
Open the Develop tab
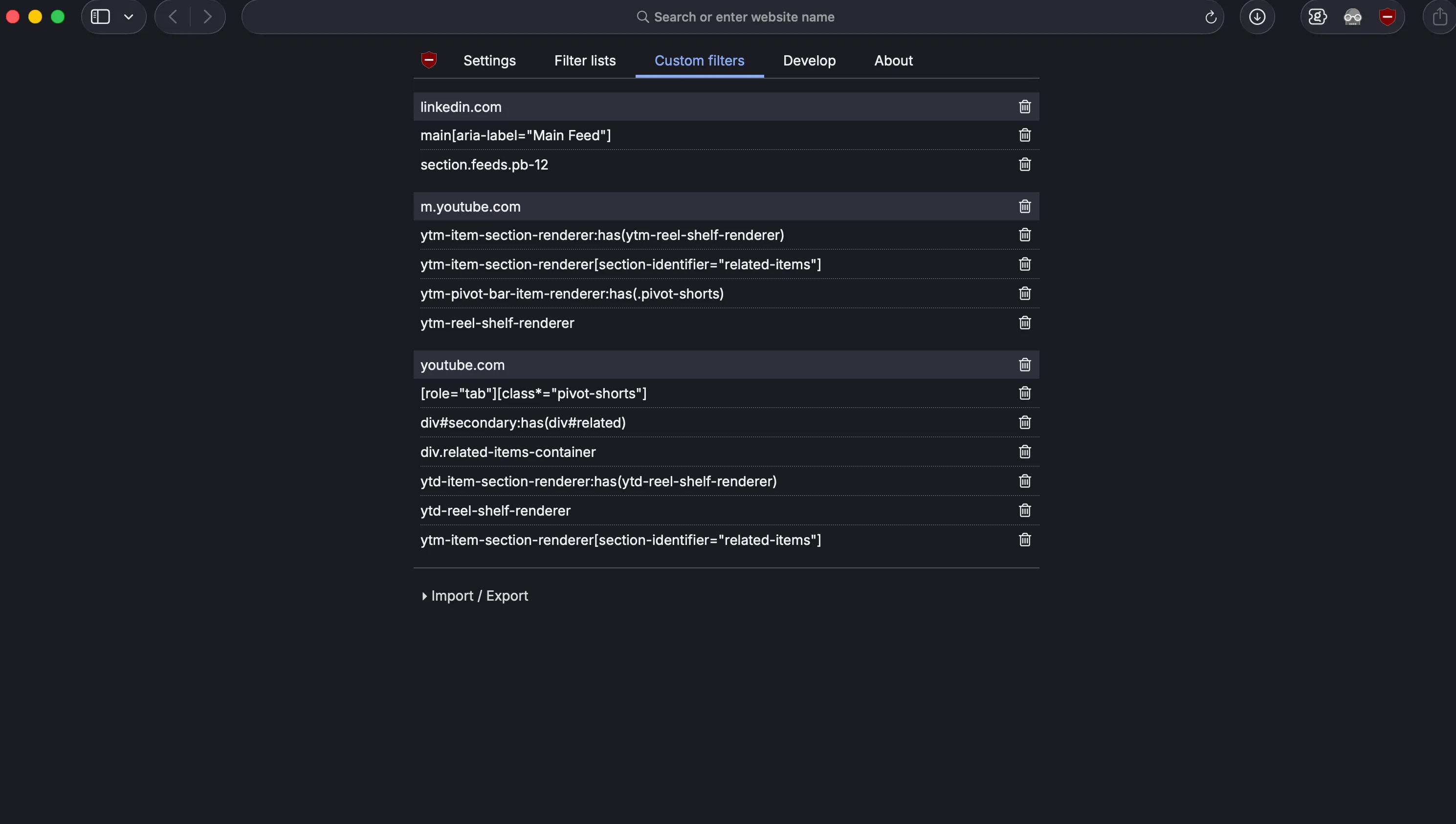pos(809,61)
